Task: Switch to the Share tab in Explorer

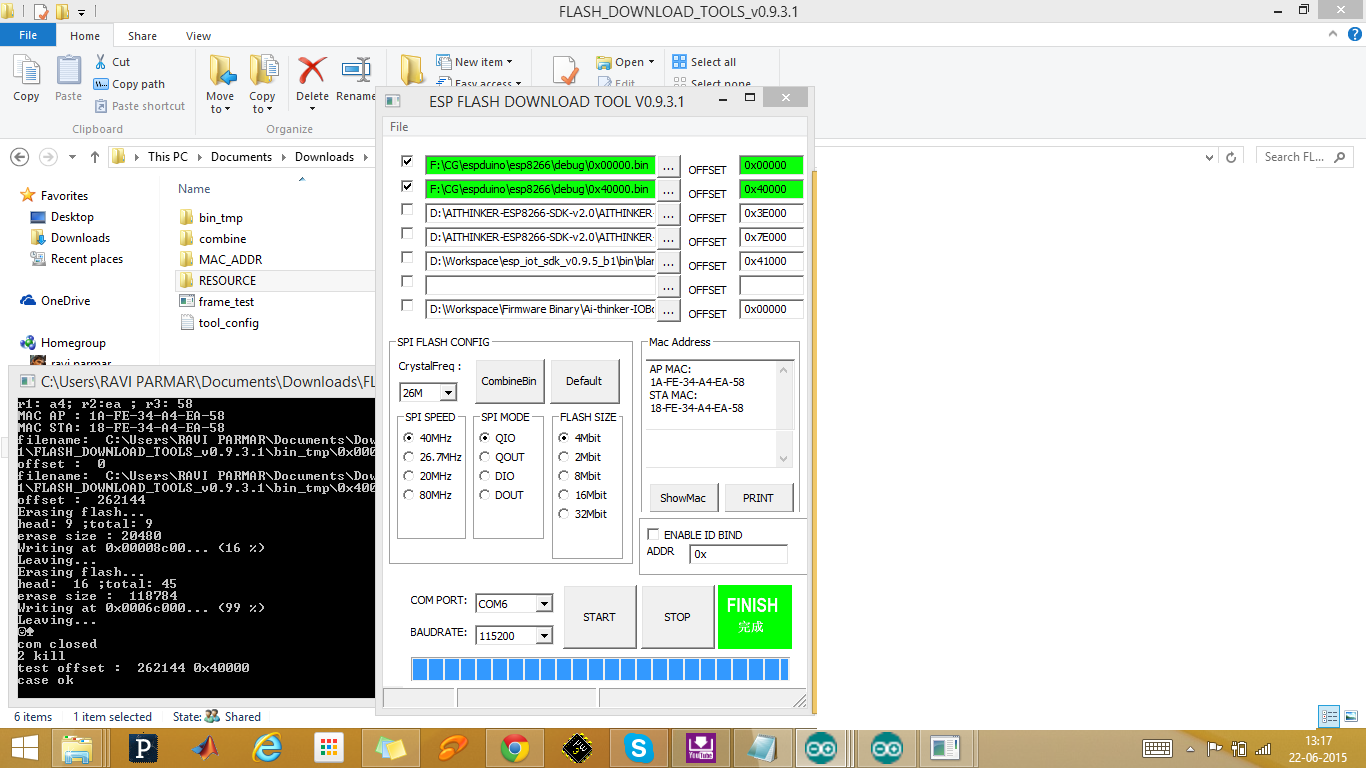Action: 142,35
